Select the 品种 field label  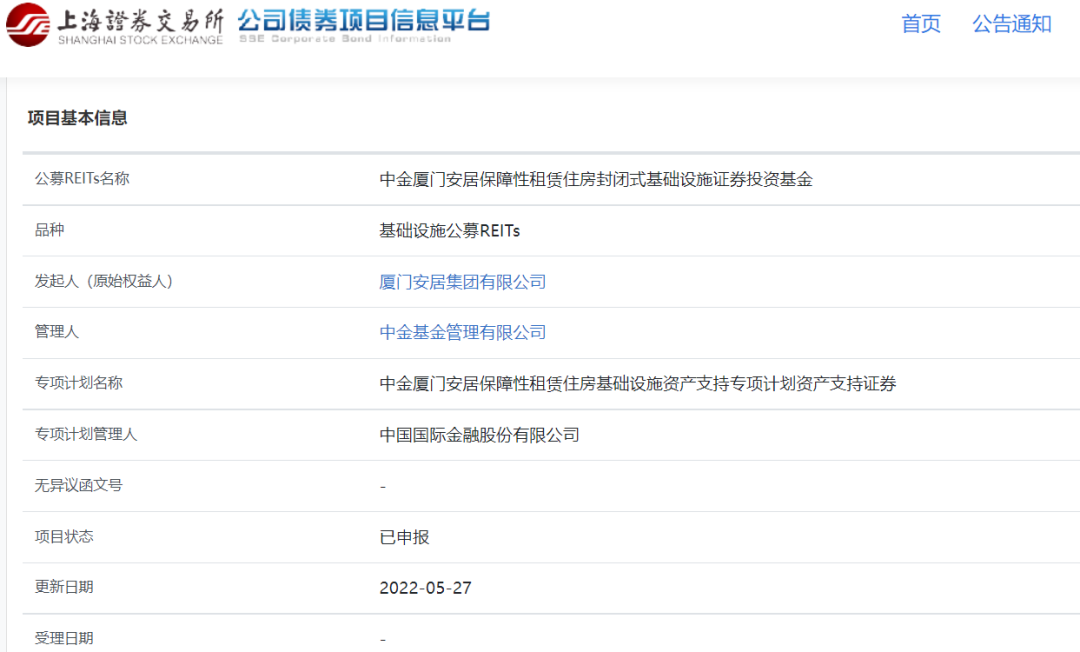(x=42, y=230)
